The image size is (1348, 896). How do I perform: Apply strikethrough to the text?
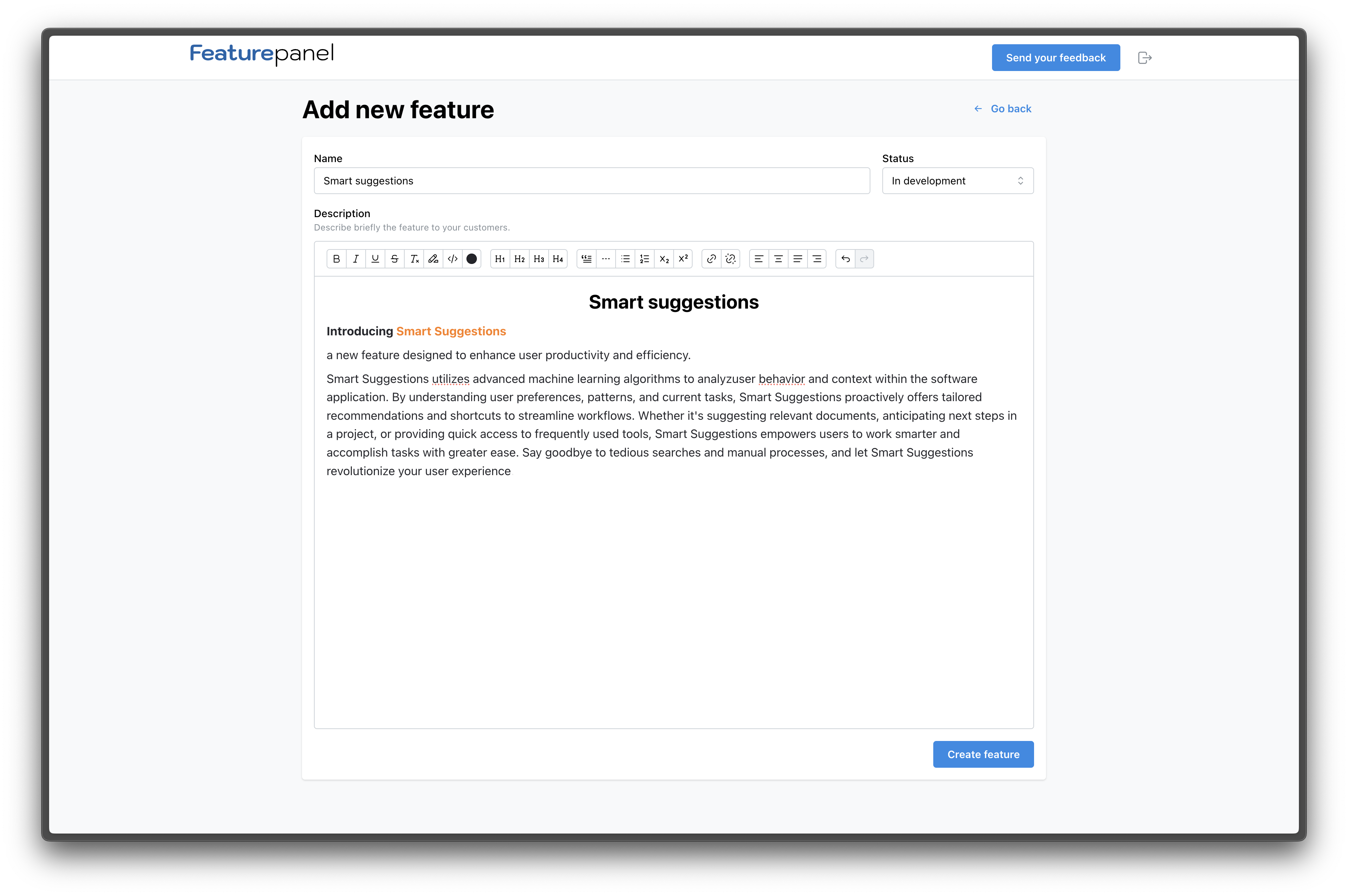point(394,259)
